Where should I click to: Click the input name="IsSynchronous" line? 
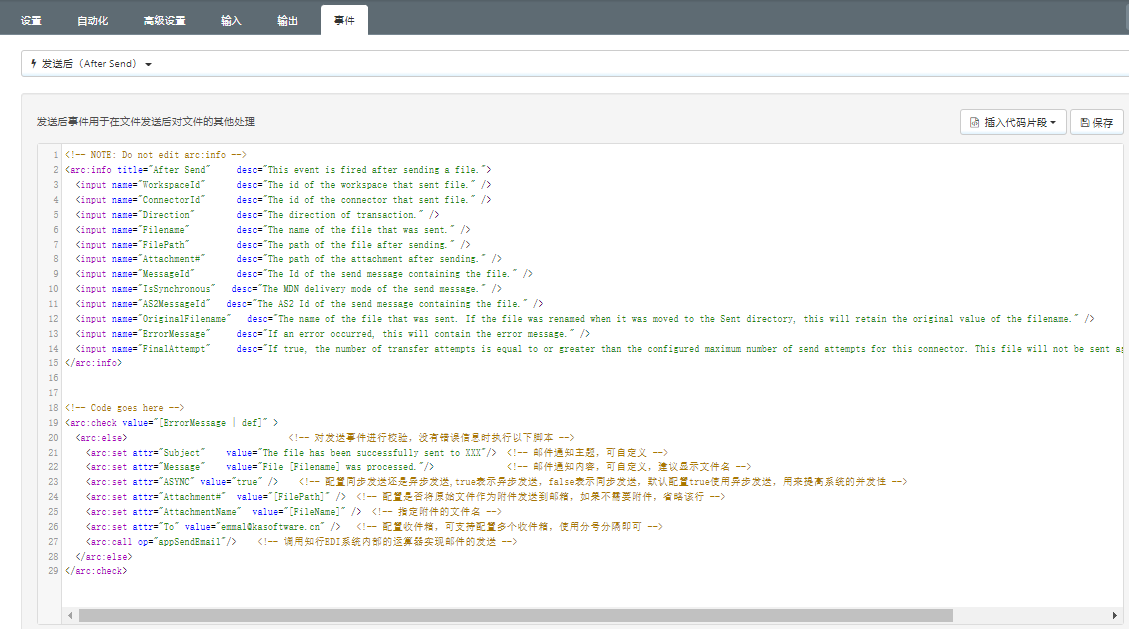click(289, 289)
